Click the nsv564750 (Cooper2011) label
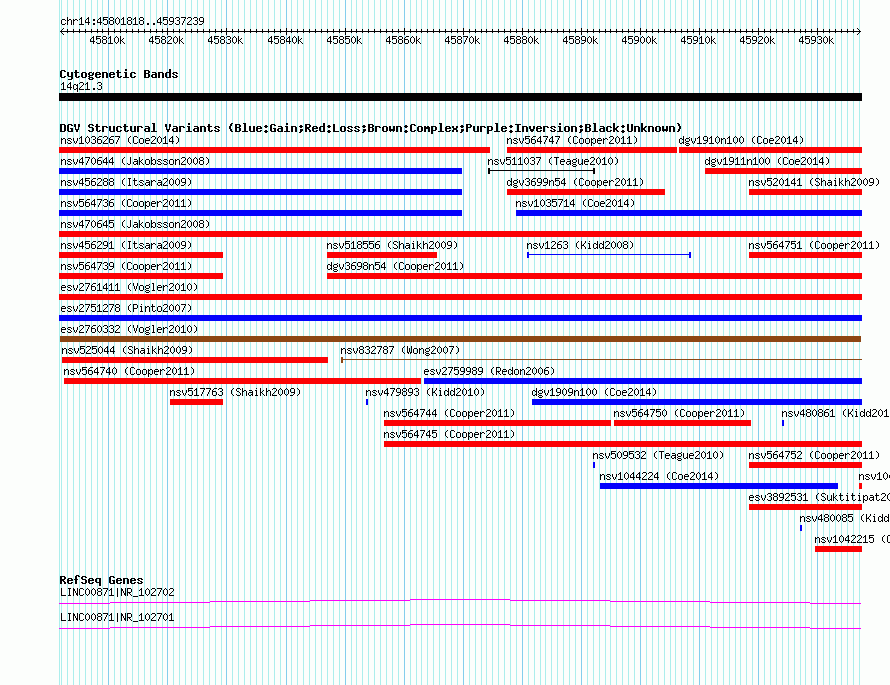 click(x=679, y=413)
